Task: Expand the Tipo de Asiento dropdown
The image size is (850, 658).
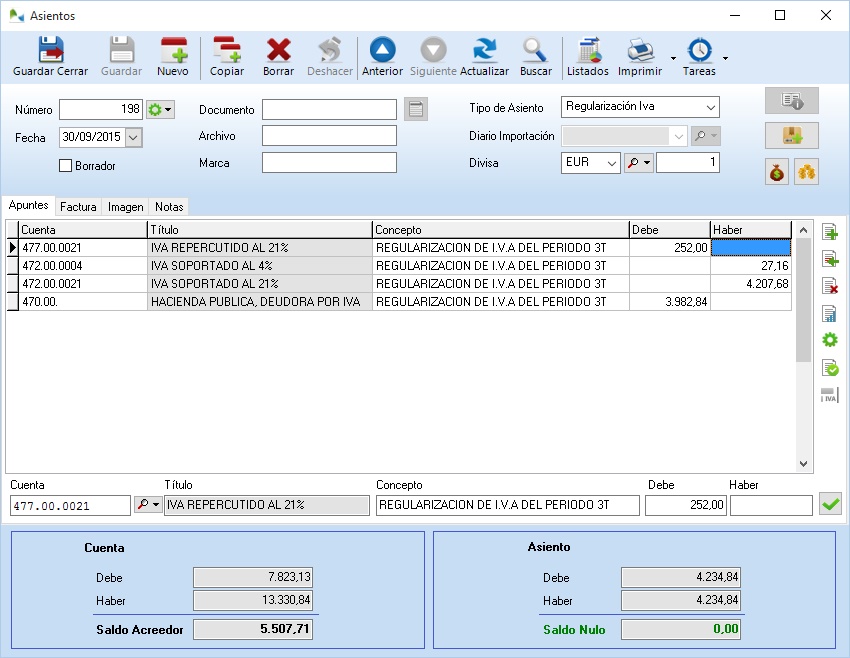Action: coord(709,108)
